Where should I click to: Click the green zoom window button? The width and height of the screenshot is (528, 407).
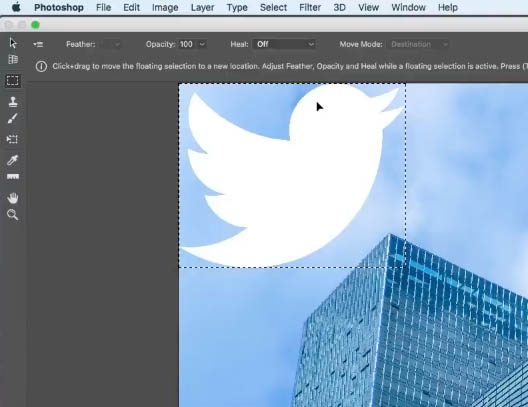point(35,25)
